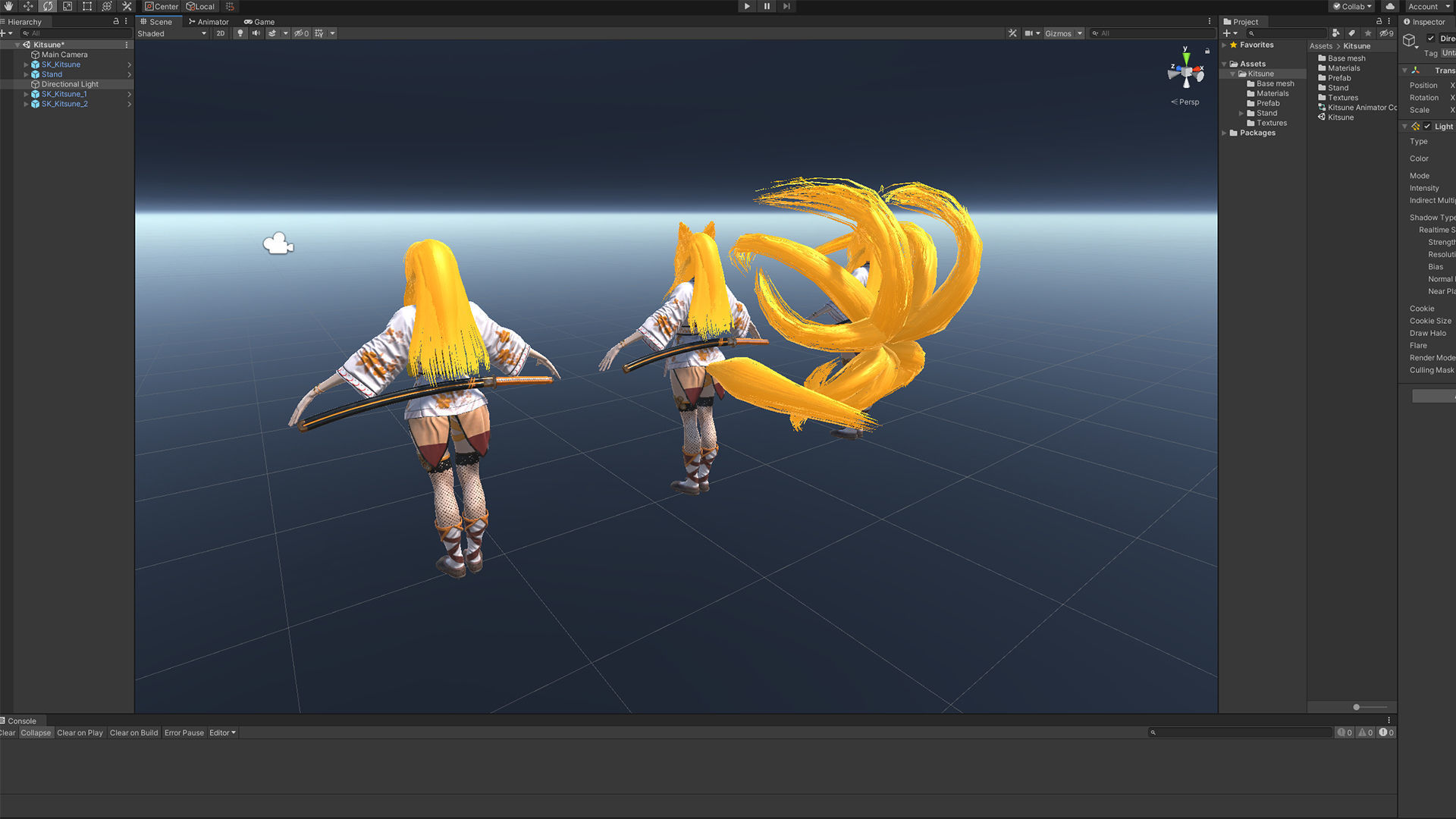Select the Inspector tab
The image size is (1456, 819).
coord(1426,22)
